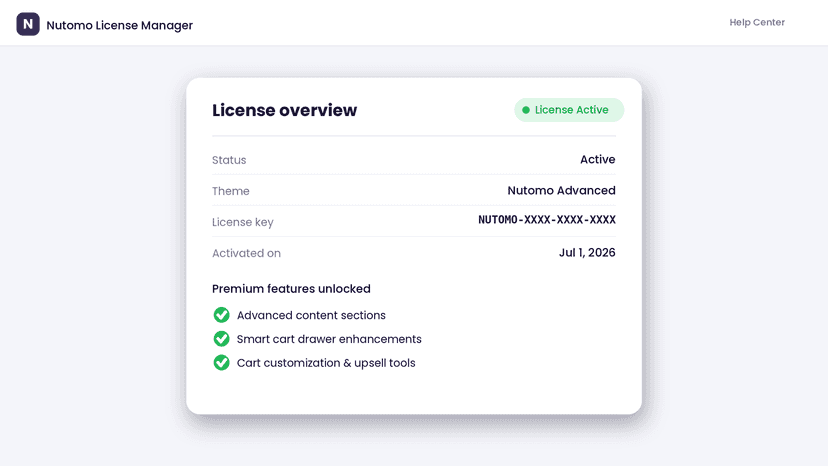Click checkmark beside Advanced content sections
This screenshot has height=466, width=828.
click(221, 315)
